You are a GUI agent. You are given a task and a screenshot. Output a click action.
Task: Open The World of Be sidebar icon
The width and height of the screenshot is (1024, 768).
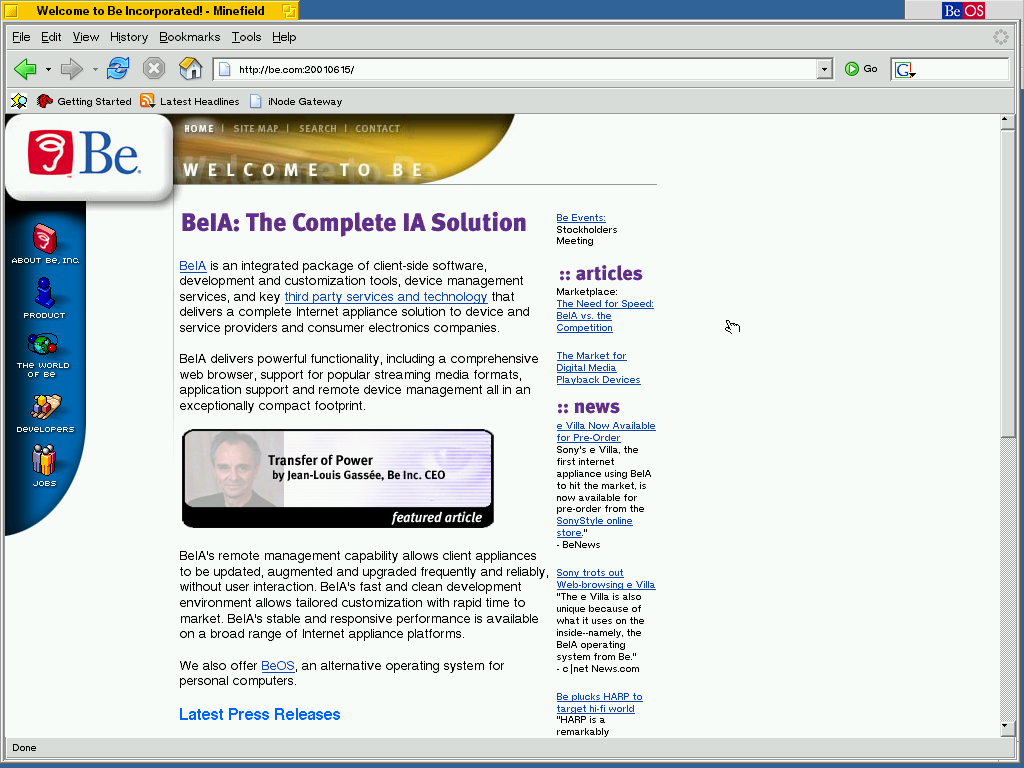click(x=43, y=355)
